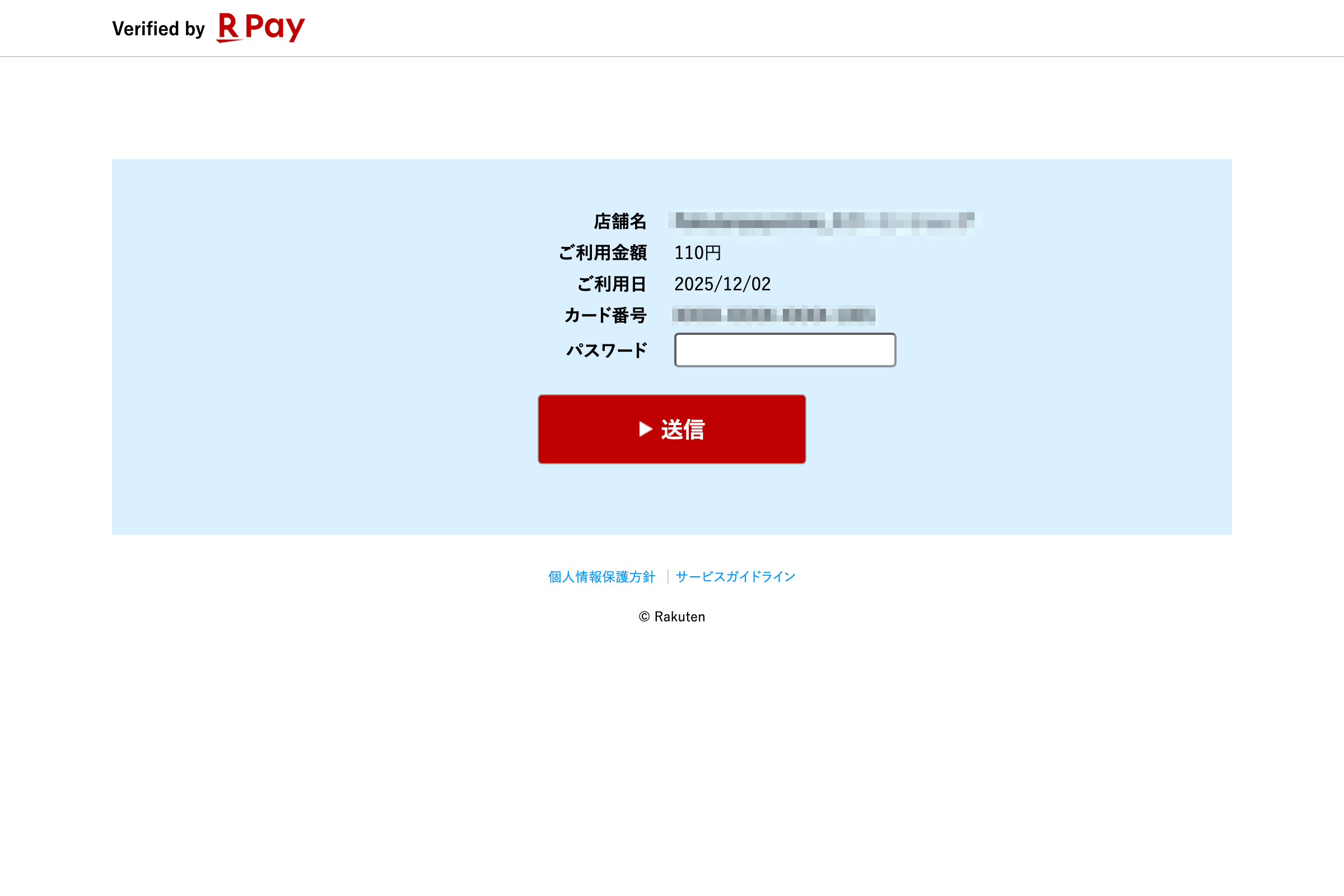1344x896 pixels.
Task: Submit the form with the red 送信 button
Action: (x=672, y=429)
